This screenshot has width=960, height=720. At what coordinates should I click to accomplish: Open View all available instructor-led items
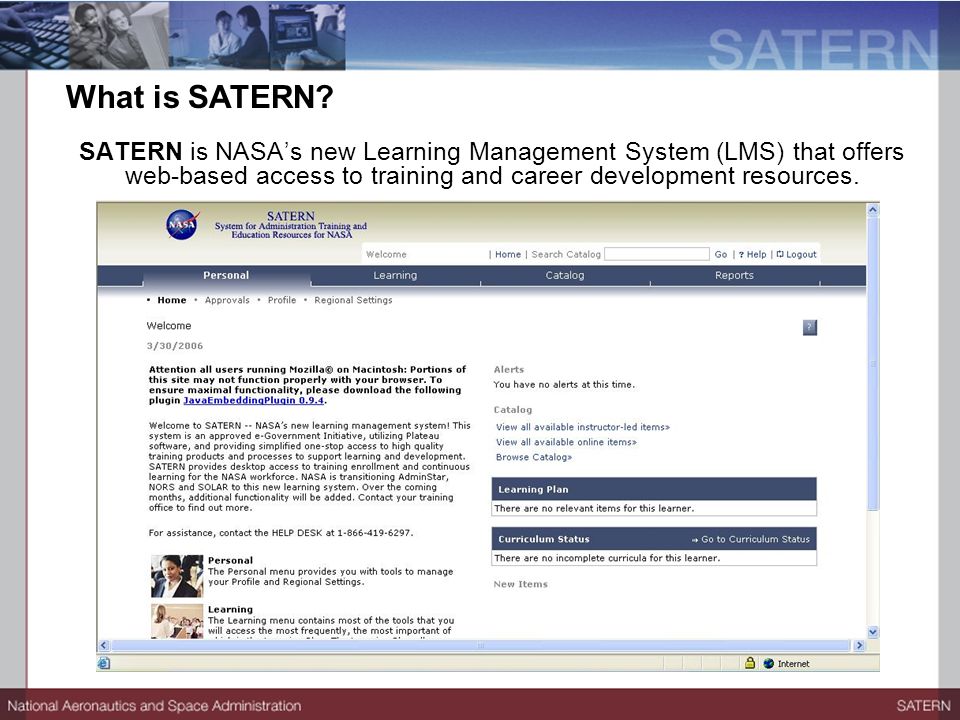click(583, 427)
